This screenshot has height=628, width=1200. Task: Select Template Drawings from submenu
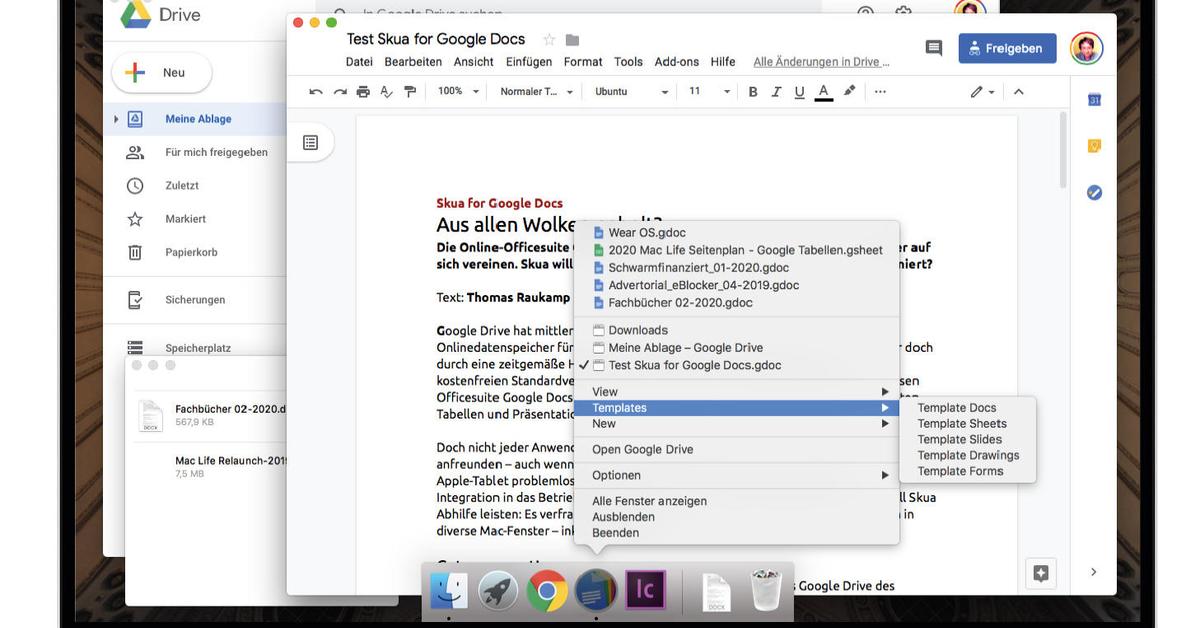click(968, 456)
